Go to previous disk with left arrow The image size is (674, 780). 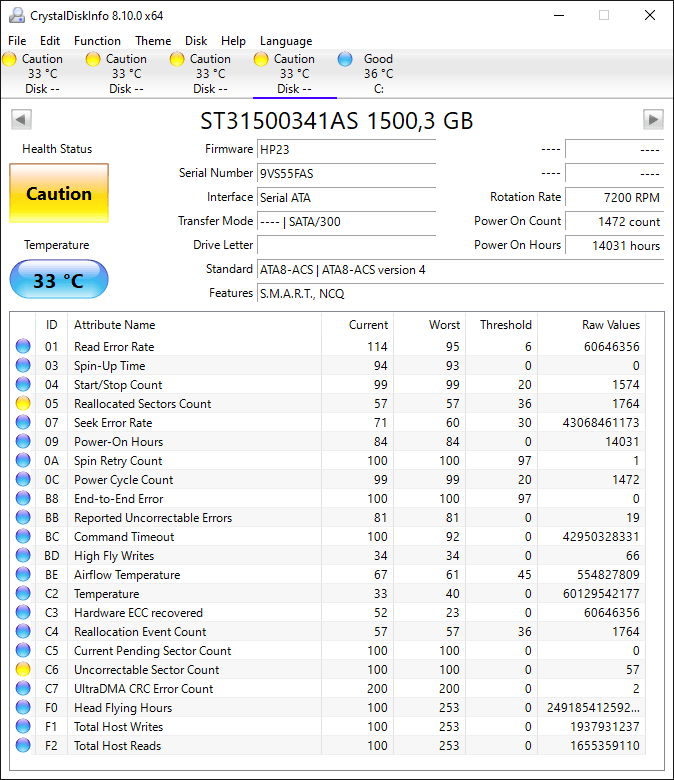[21, 119]
